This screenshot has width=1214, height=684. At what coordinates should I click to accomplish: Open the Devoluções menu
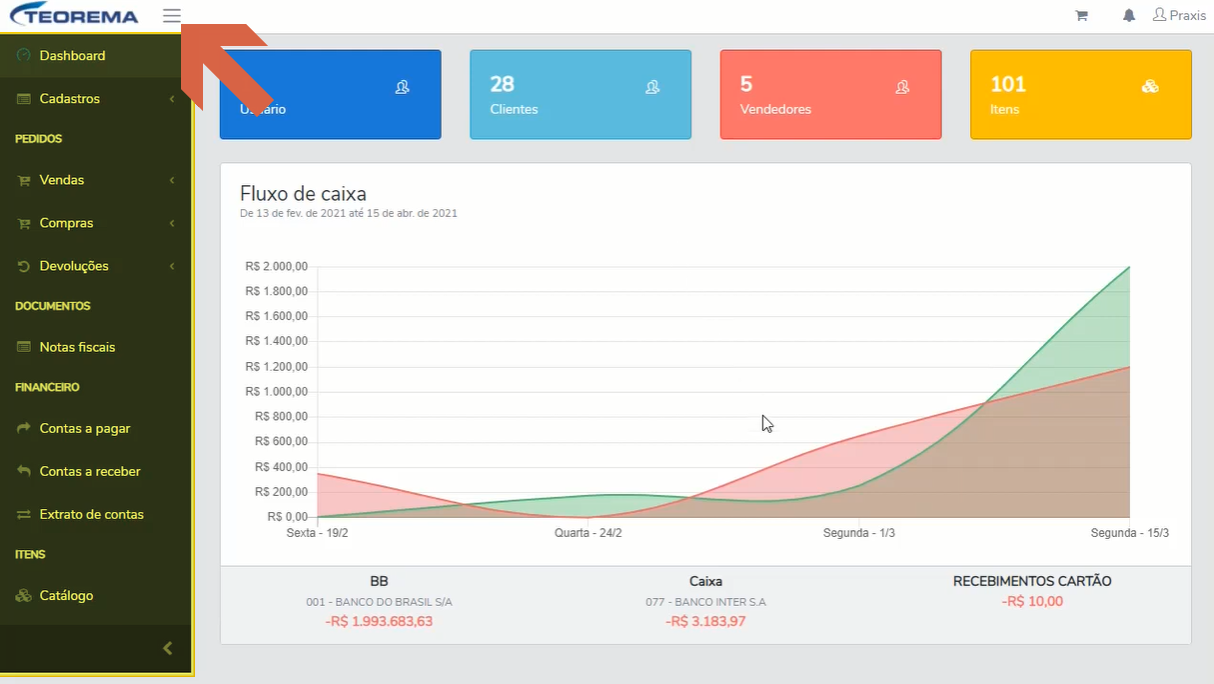click(96, 266)
